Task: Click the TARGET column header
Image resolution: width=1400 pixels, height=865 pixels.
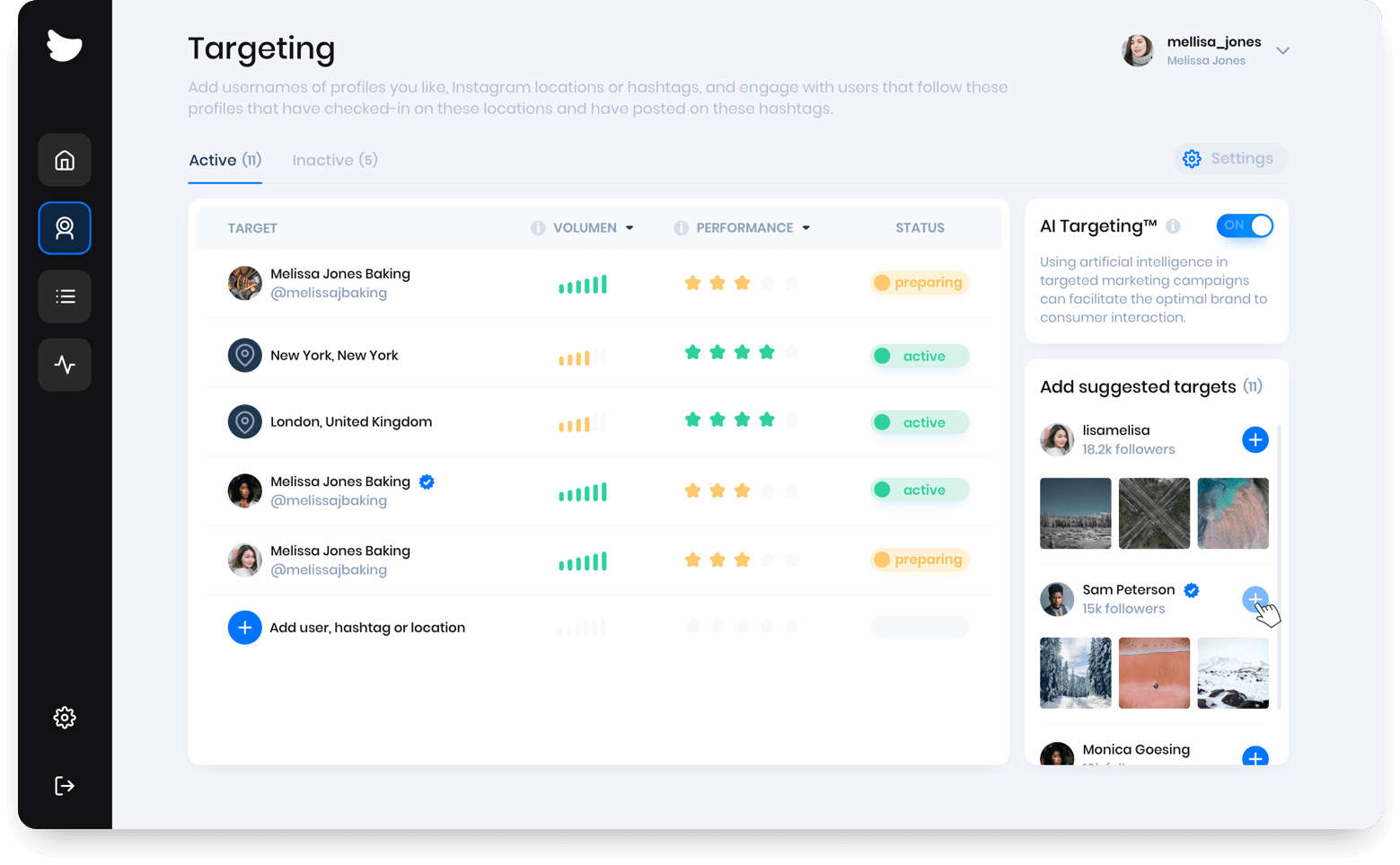Action: (x=252, y=228)
